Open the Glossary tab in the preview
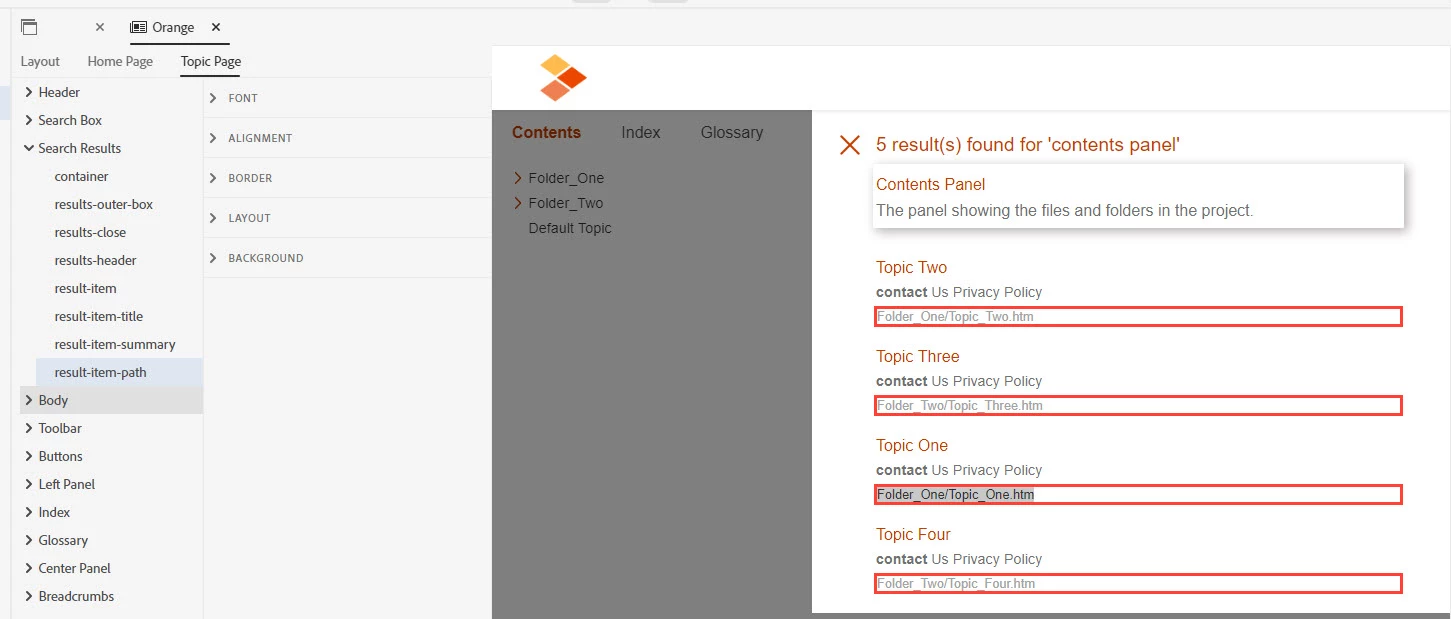 [x=731, y=132]
